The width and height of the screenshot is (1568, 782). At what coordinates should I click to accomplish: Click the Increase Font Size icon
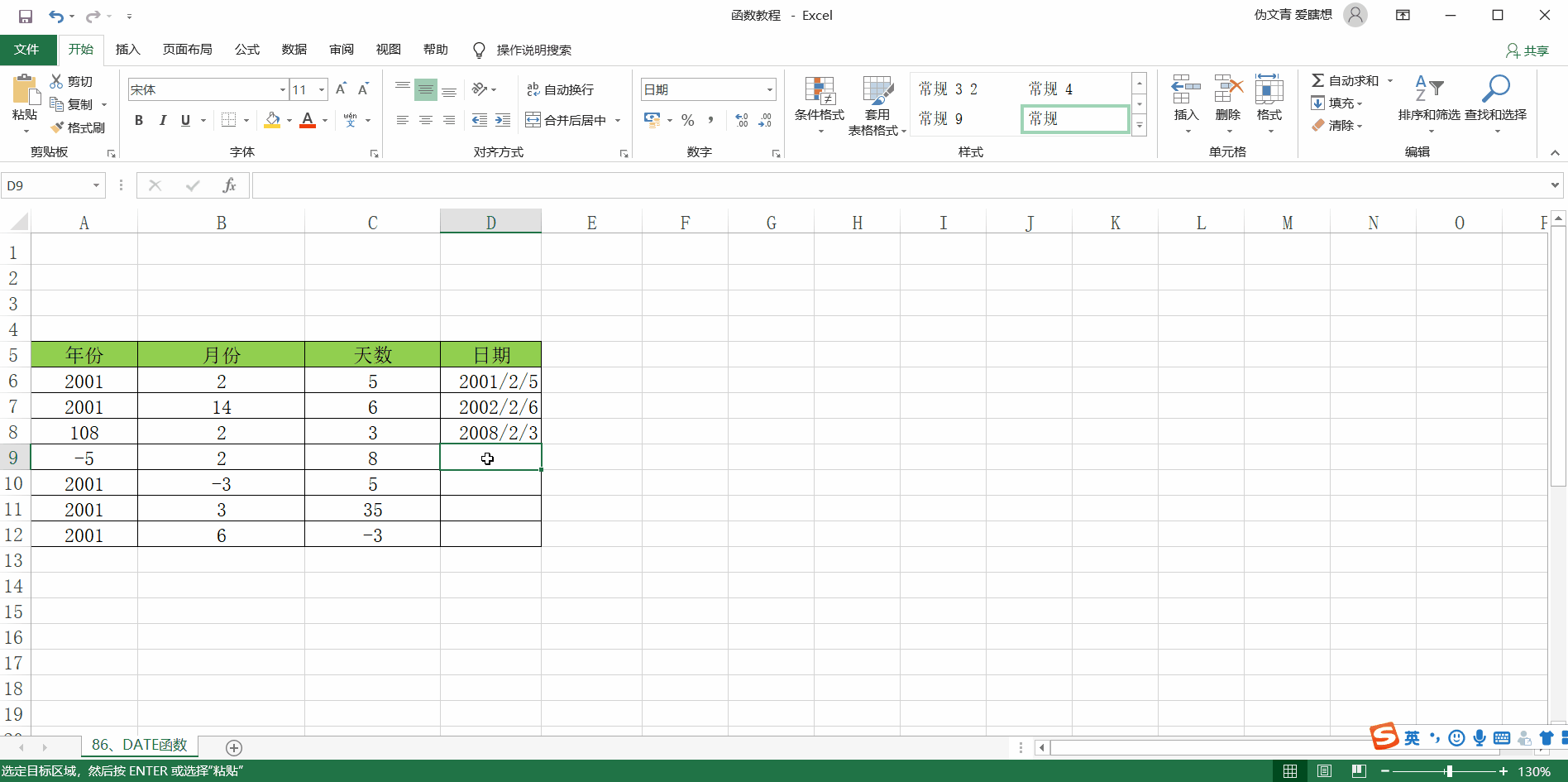[342, 89]
